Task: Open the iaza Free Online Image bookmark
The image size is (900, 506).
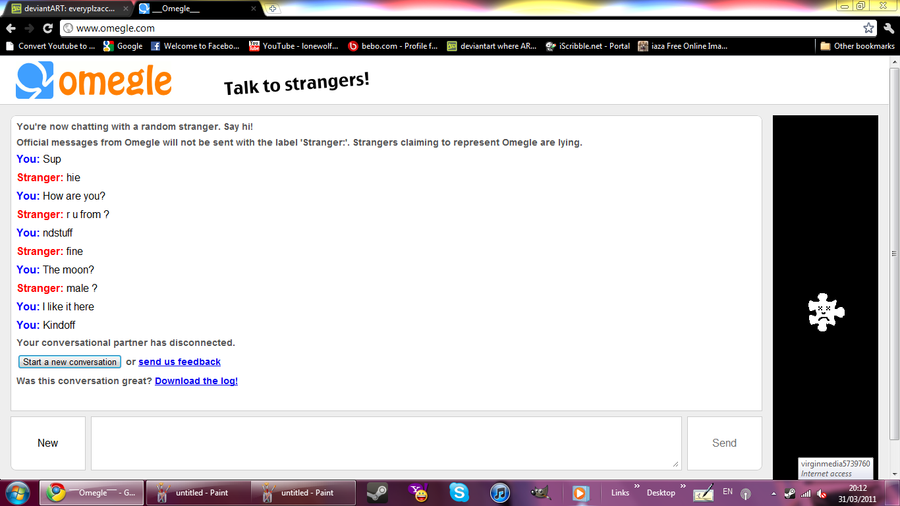Action: click(x=683, y=46)
